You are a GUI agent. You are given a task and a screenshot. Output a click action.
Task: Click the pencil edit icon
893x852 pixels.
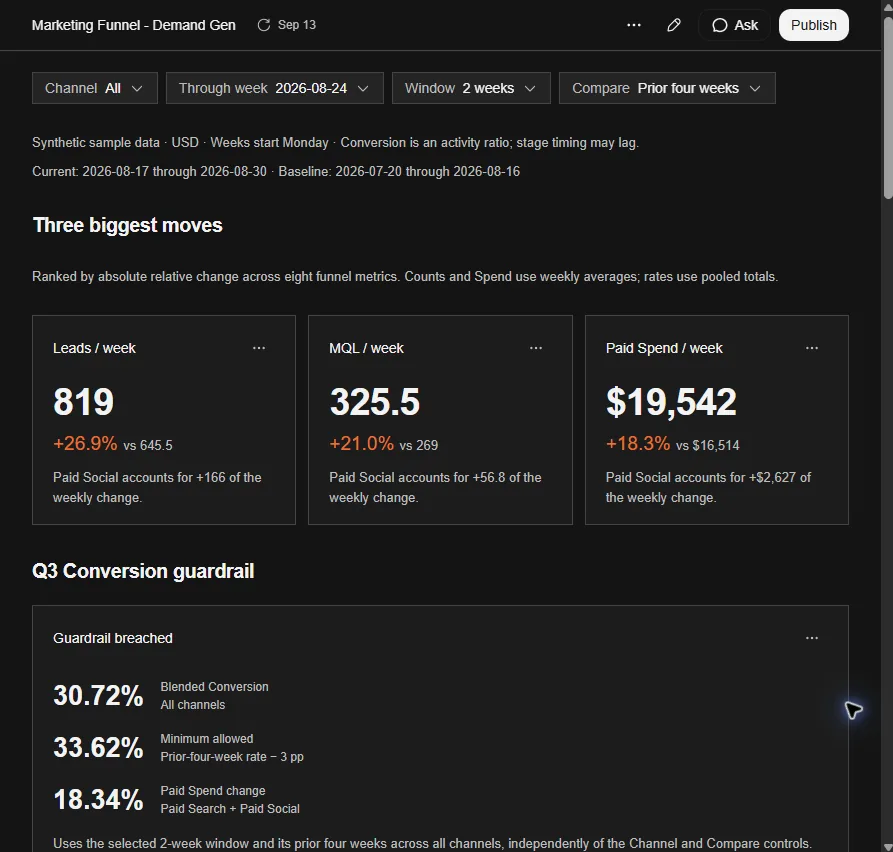(x=674, y=25)
